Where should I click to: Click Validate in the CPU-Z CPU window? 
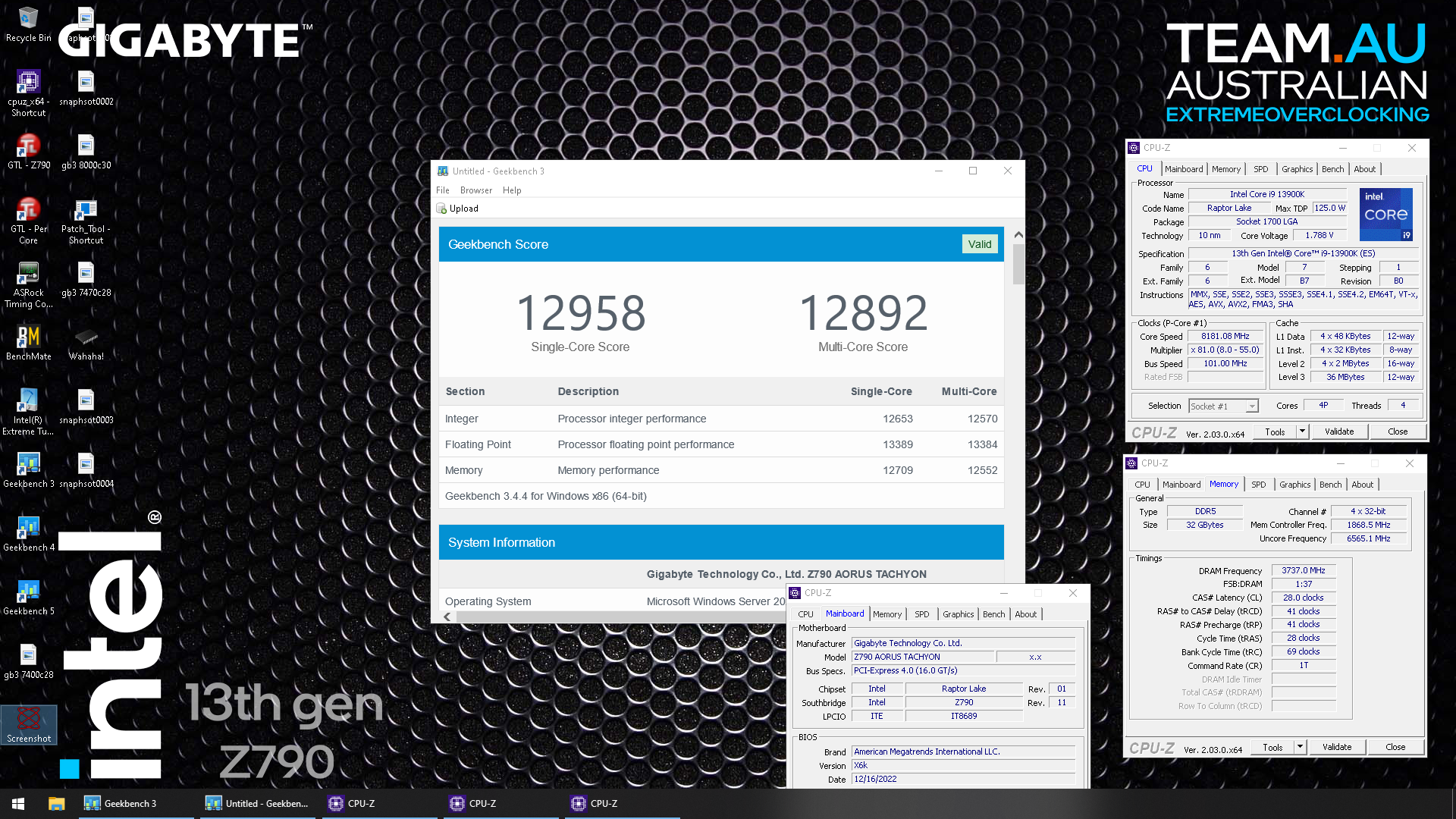click(1338, 431)
